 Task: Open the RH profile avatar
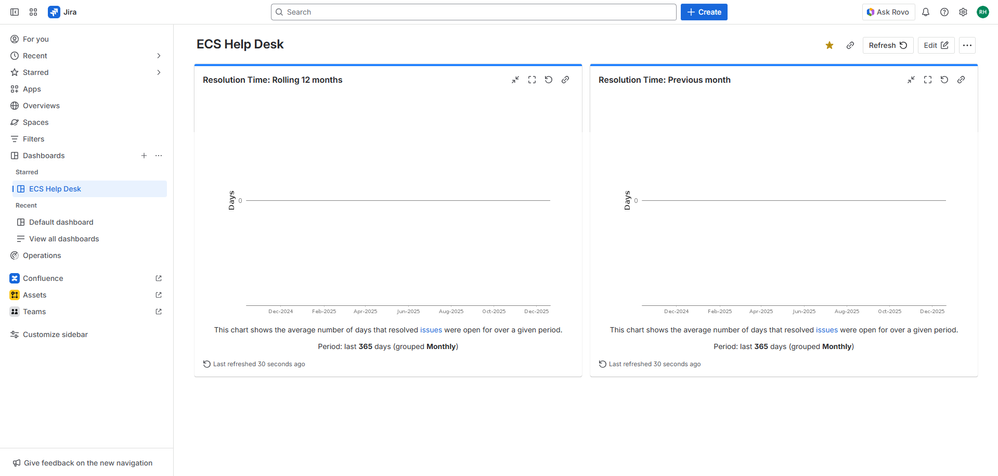click(982, 12)
